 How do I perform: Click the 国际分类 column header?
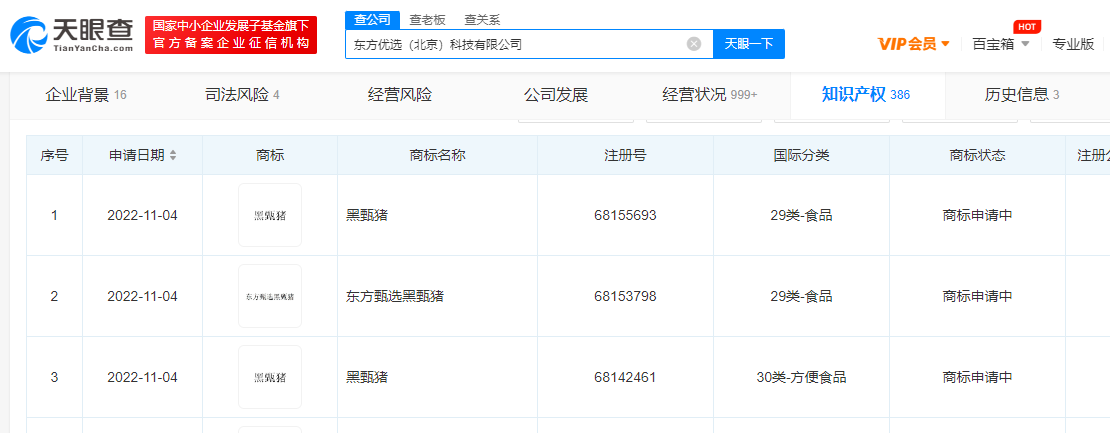(801, 156)
